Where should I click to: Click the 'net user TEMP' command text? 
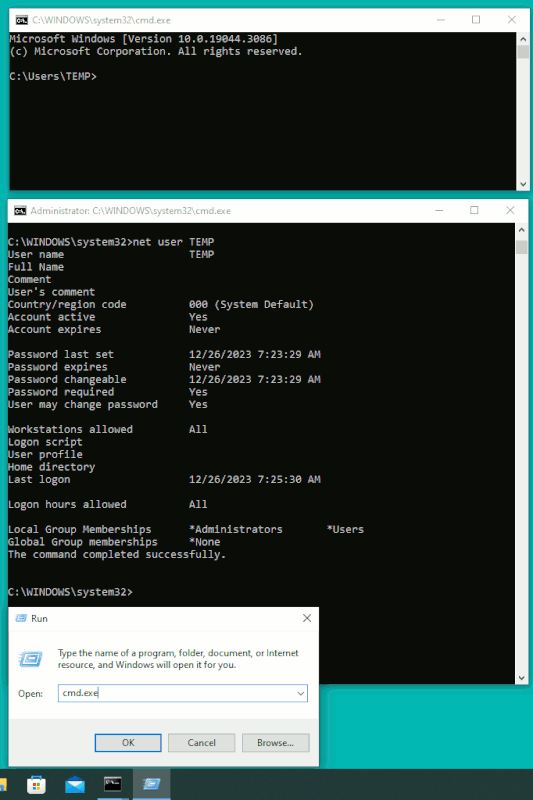coord(173,242)
